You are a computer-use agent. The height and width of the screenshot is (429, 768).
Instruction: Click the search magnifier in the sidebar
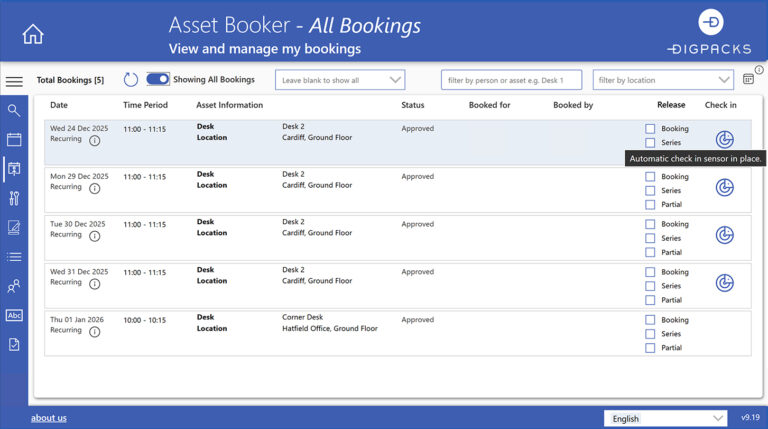pyautogui.click(x=14, y=111)
